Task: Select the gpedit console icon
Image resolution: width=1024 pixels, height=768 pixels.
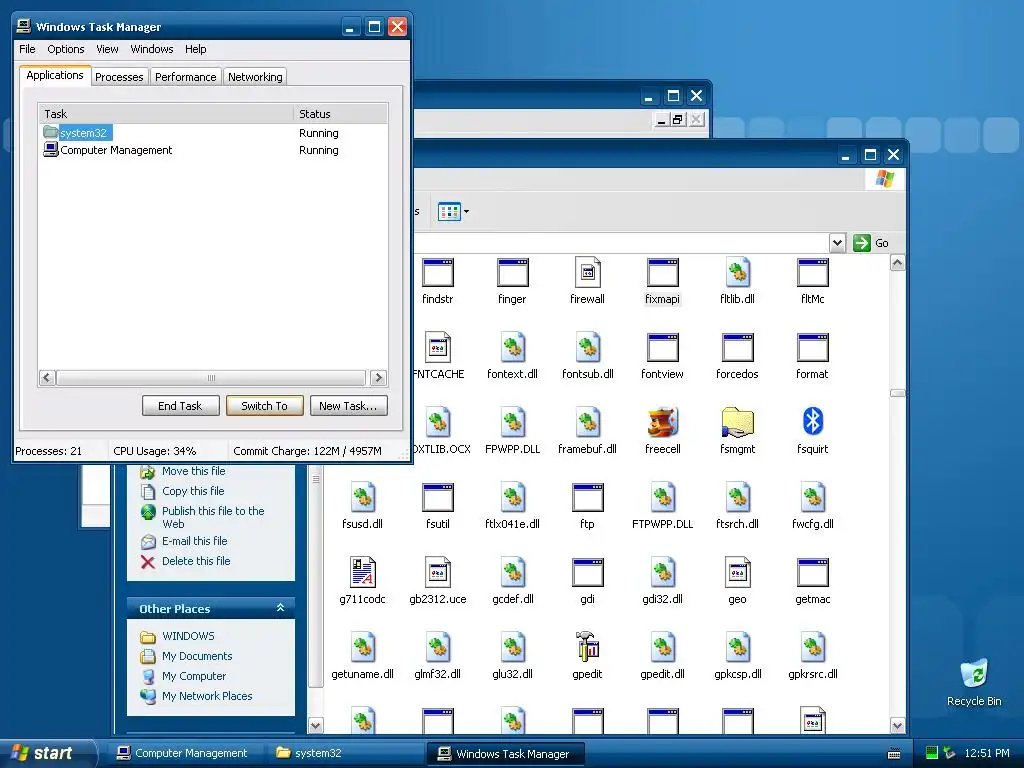Action: click(588, 647)
